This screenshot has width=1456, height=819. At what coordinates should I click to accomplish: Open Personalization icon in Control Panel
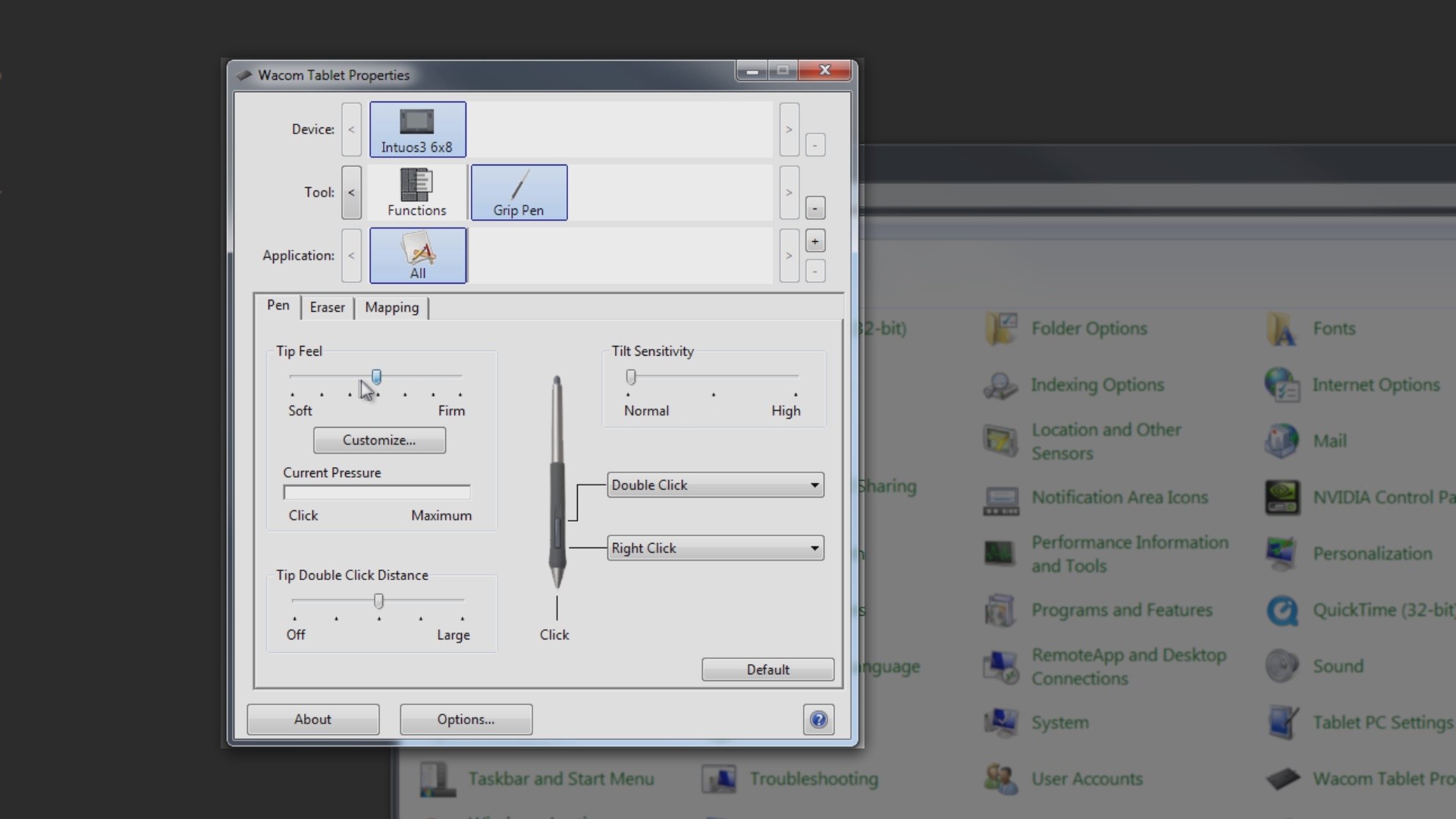[1282, 554]
